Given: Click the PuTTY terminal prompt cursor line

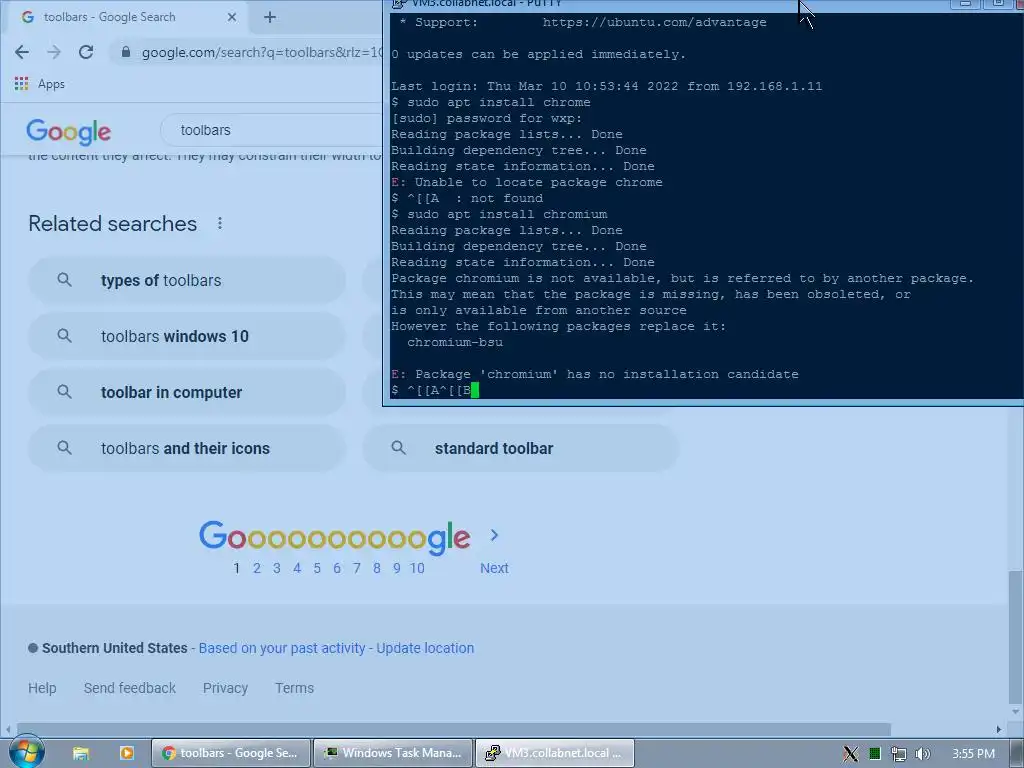Looking at the screenshot, I should tap(435, 391).
